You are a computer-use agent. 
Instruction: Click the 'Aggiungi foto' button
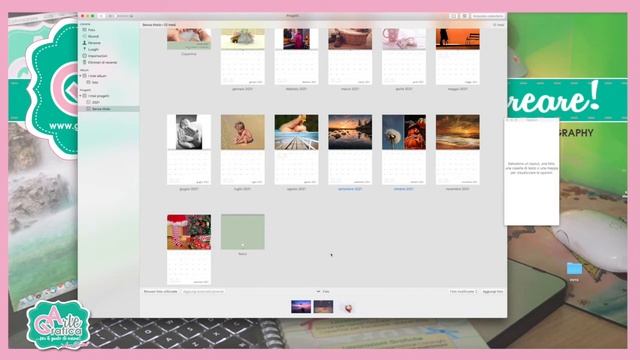(493, 291)
